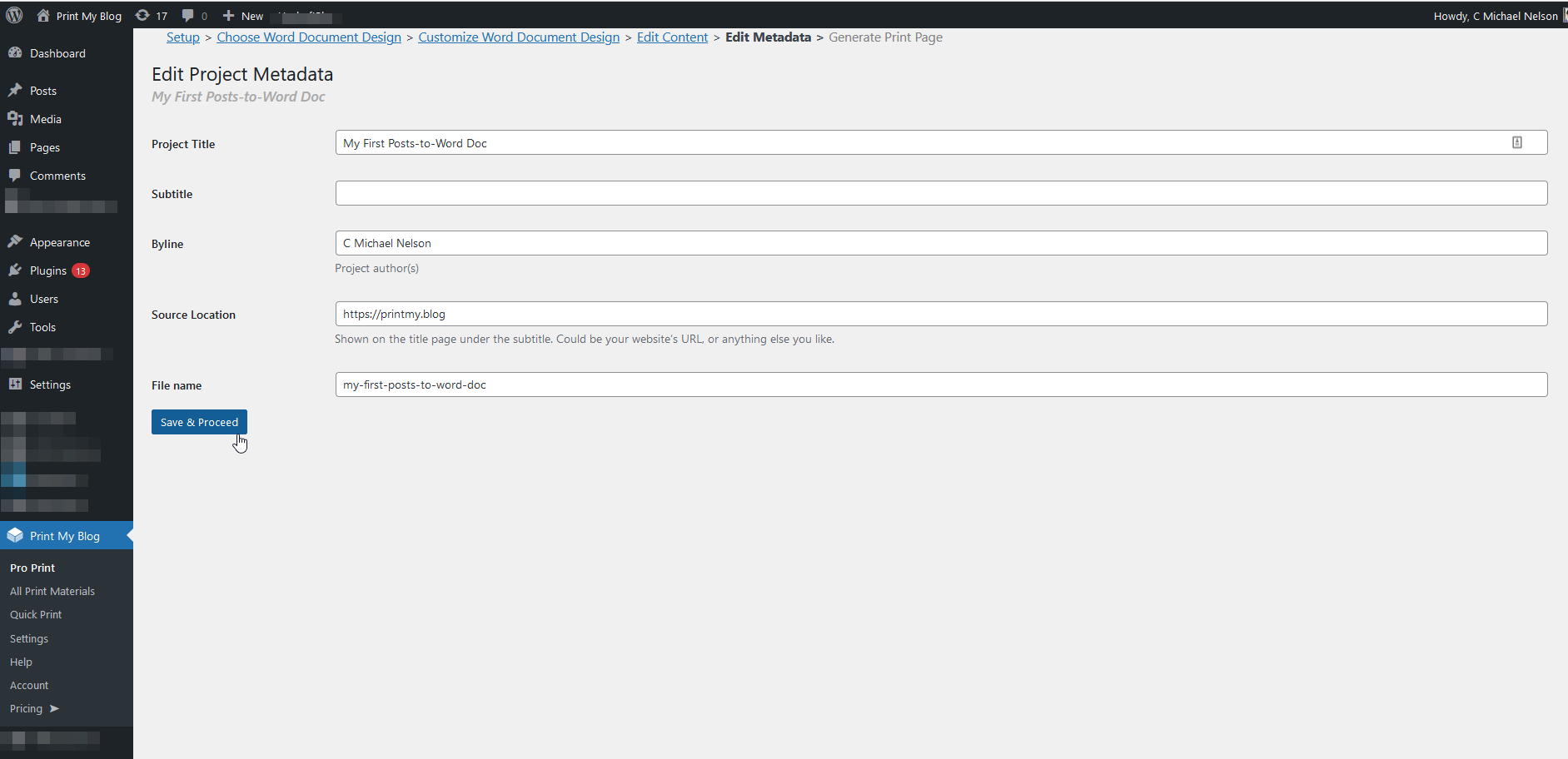The image size is (1568, 759).
Task: Click the Appearance paintbrush icon
Action: pyautogui.click(x=15, y=241)
